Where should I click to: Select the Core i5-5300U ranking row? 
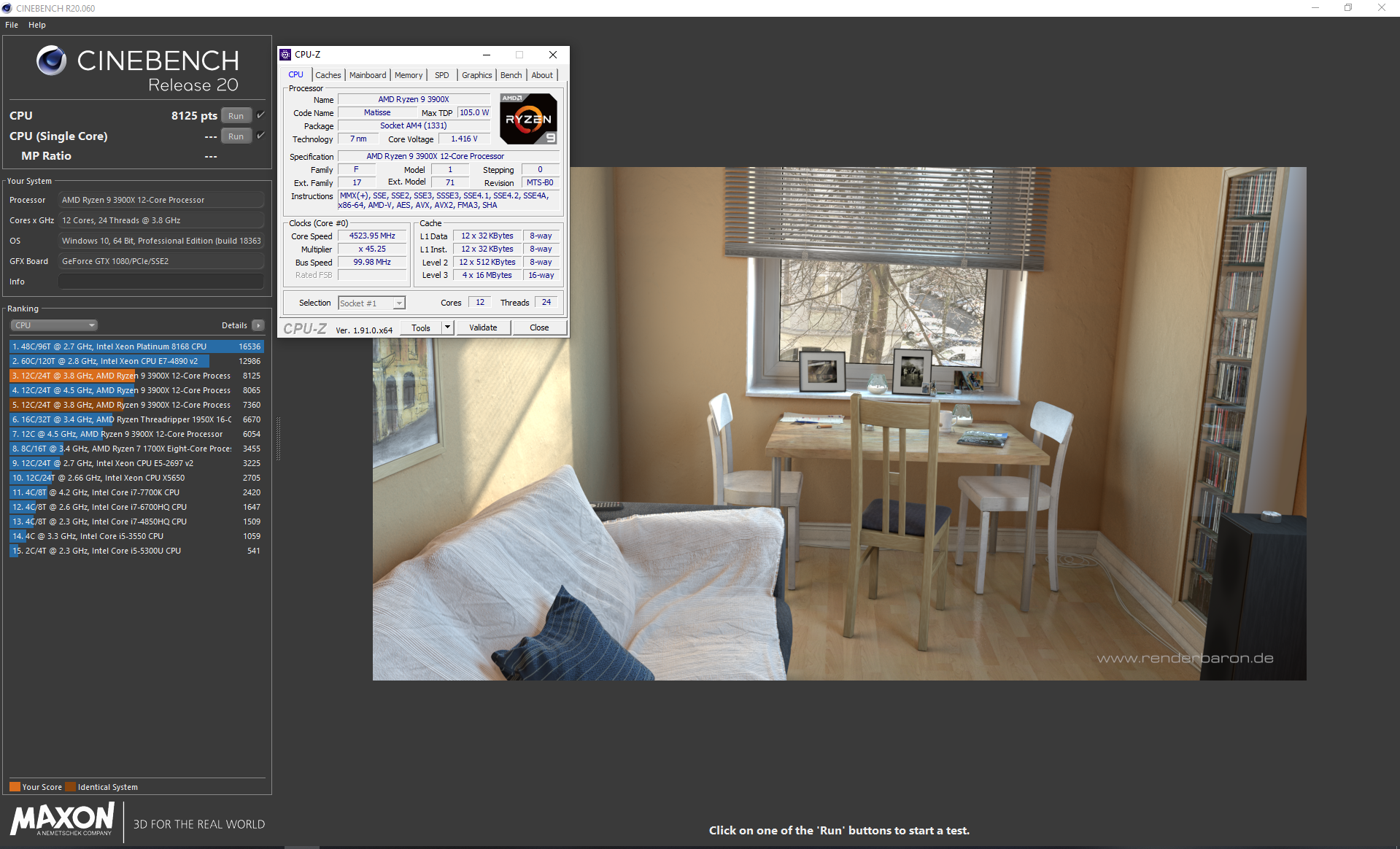point(136,551)
